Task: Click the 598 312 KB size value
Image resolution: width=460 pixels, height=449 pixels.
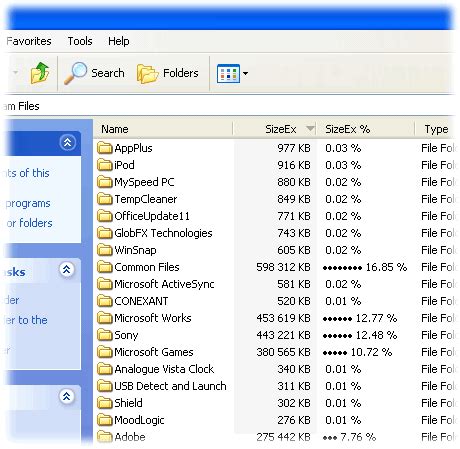Action: point(283,267)
